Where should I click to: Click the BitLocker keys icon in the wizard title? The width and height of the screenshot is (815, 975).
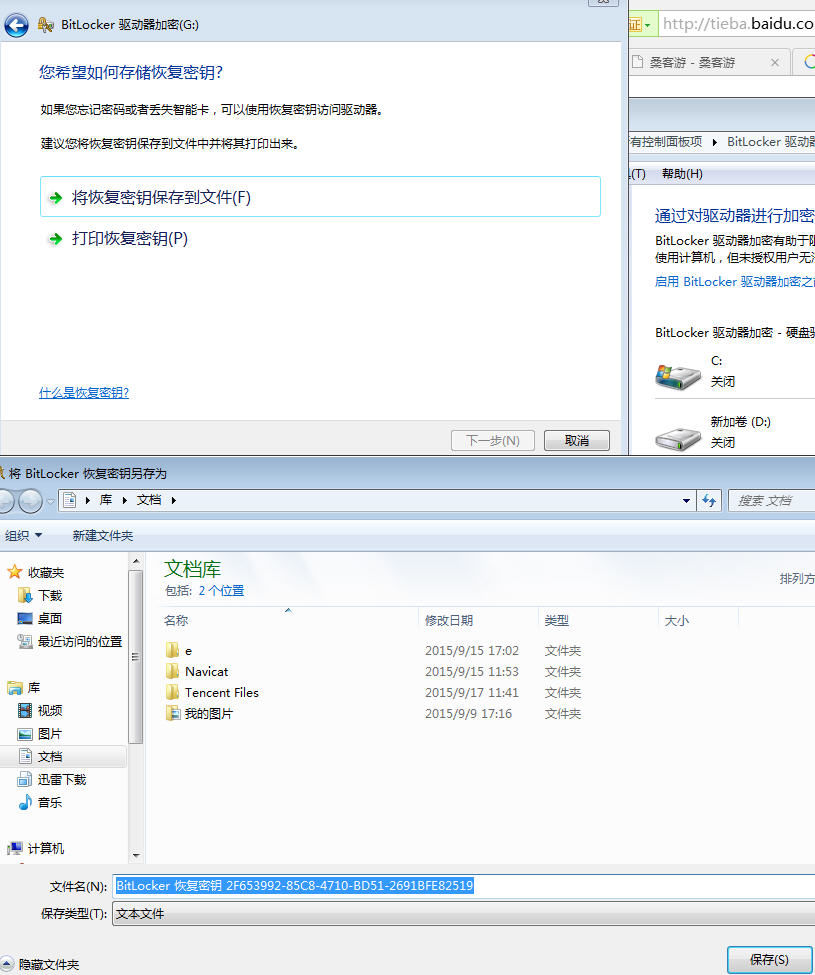coord(45,25)
